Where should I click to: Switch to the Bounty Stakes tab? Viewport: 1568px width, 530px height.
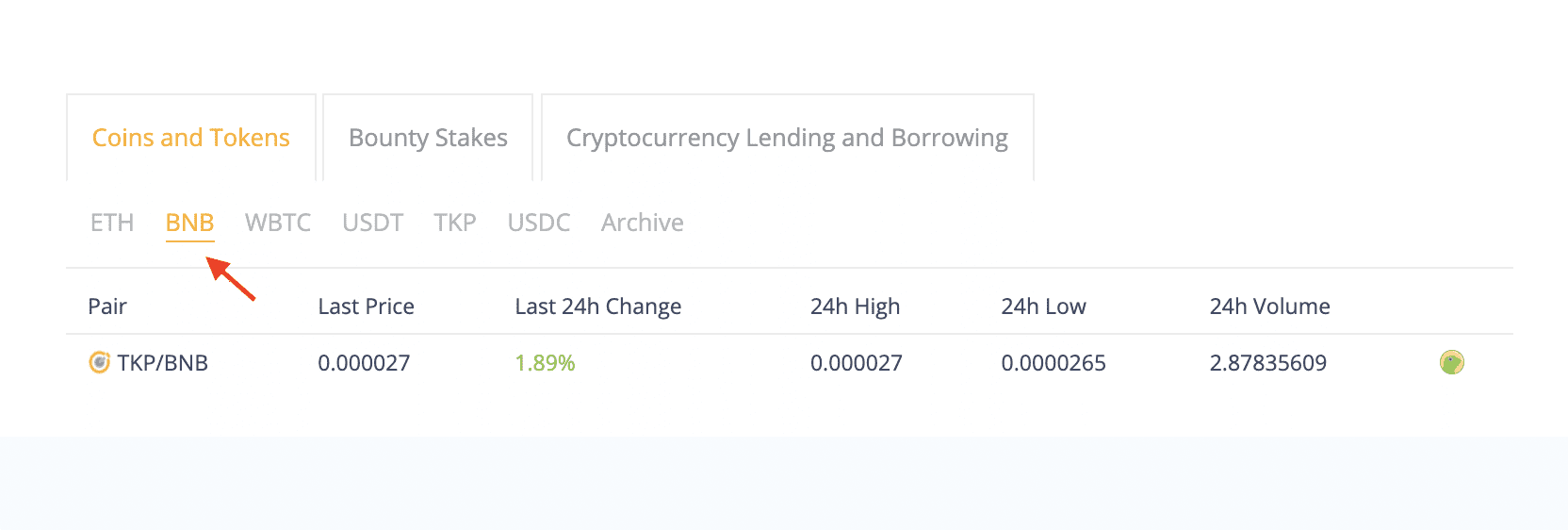tap(428, 138)
